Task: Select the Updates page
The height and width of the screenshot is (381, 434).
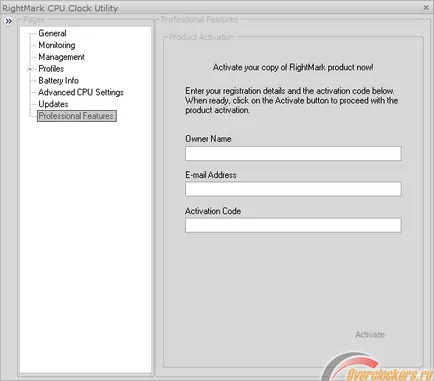Action: click(x=53, y=104)
